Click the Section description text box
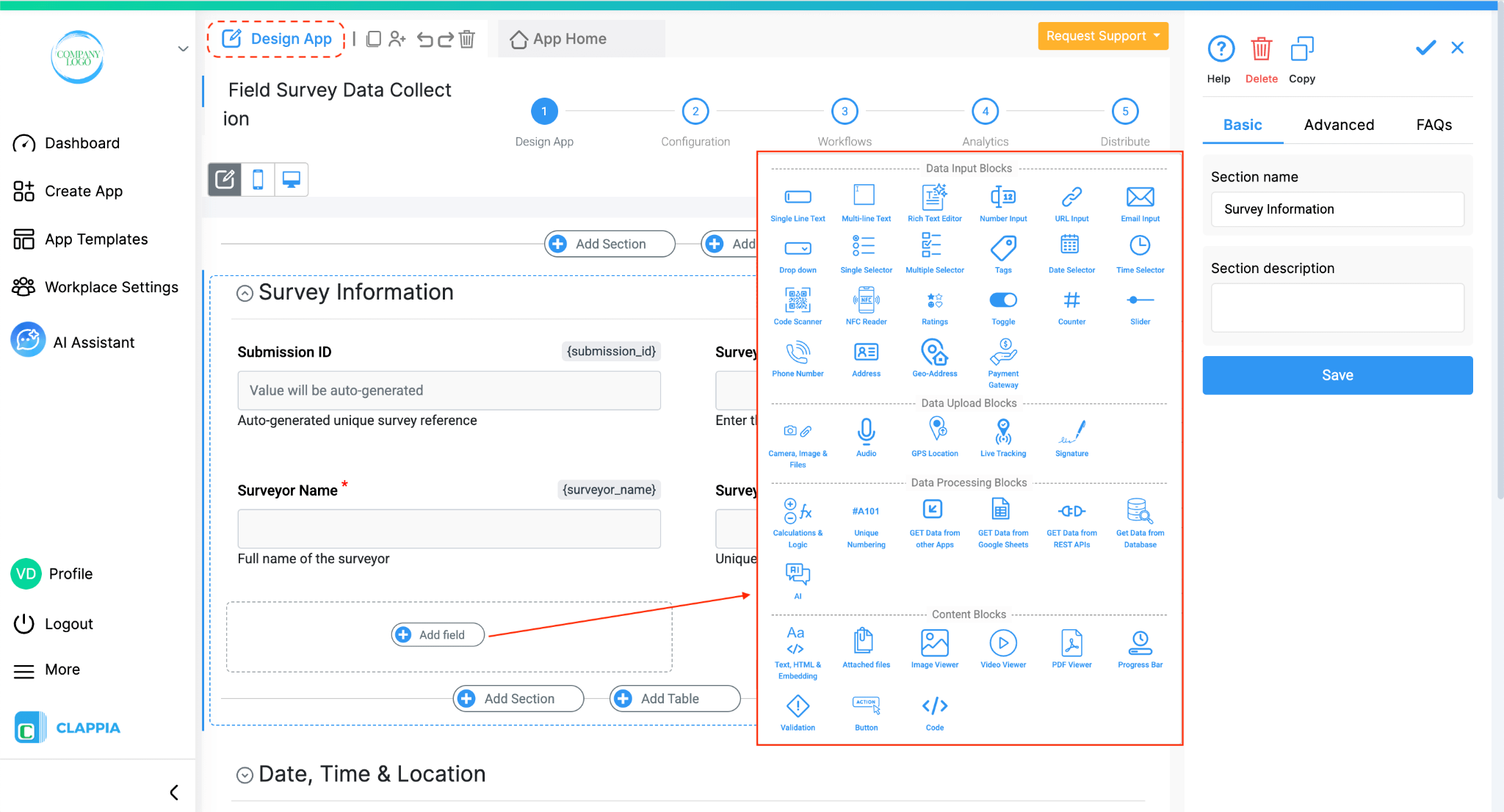Image resolution: width=1504 pixels, height=812 pixels. (1337, 308)
